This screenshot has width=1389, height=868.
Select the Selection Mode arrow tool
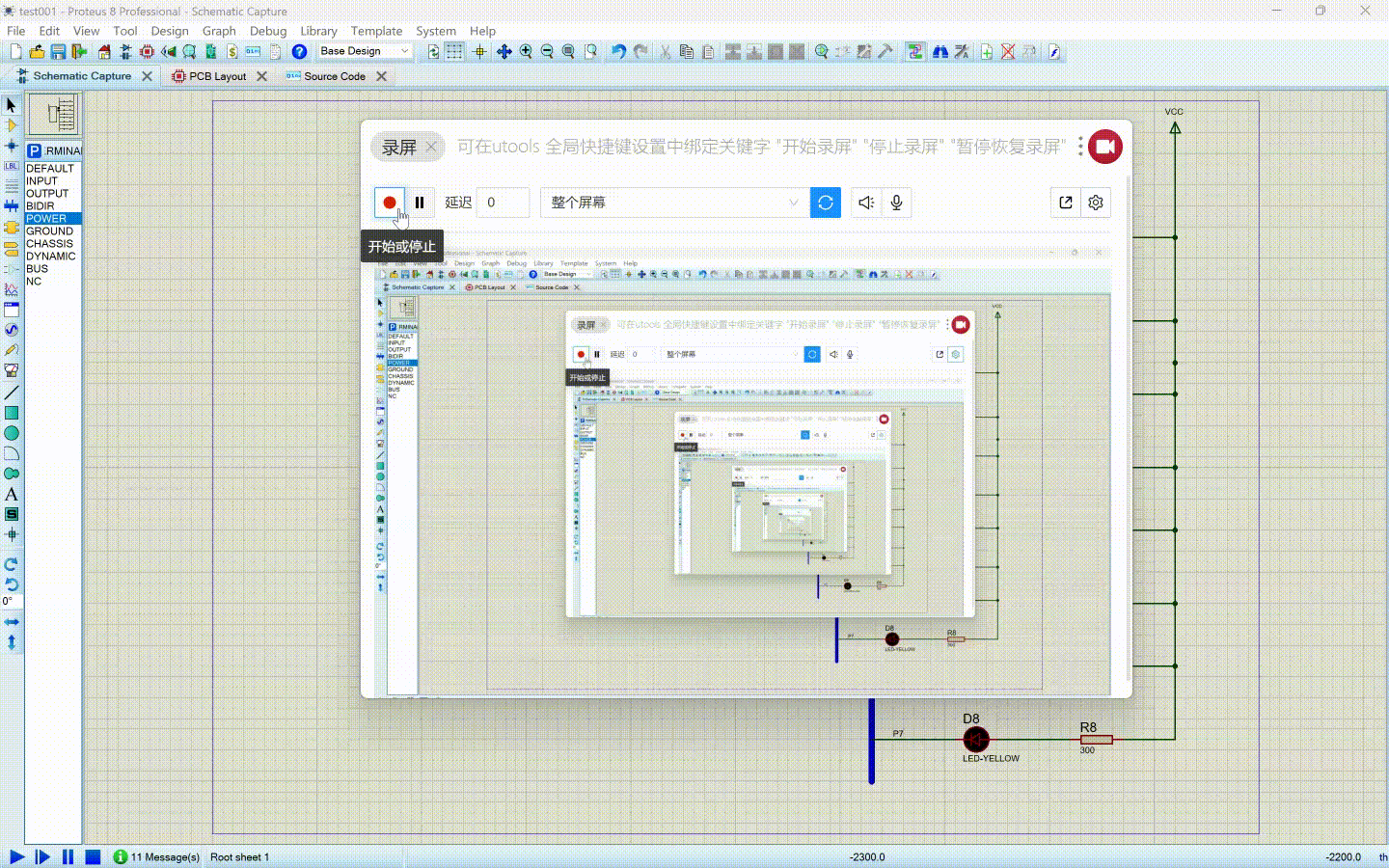point(12,104)
